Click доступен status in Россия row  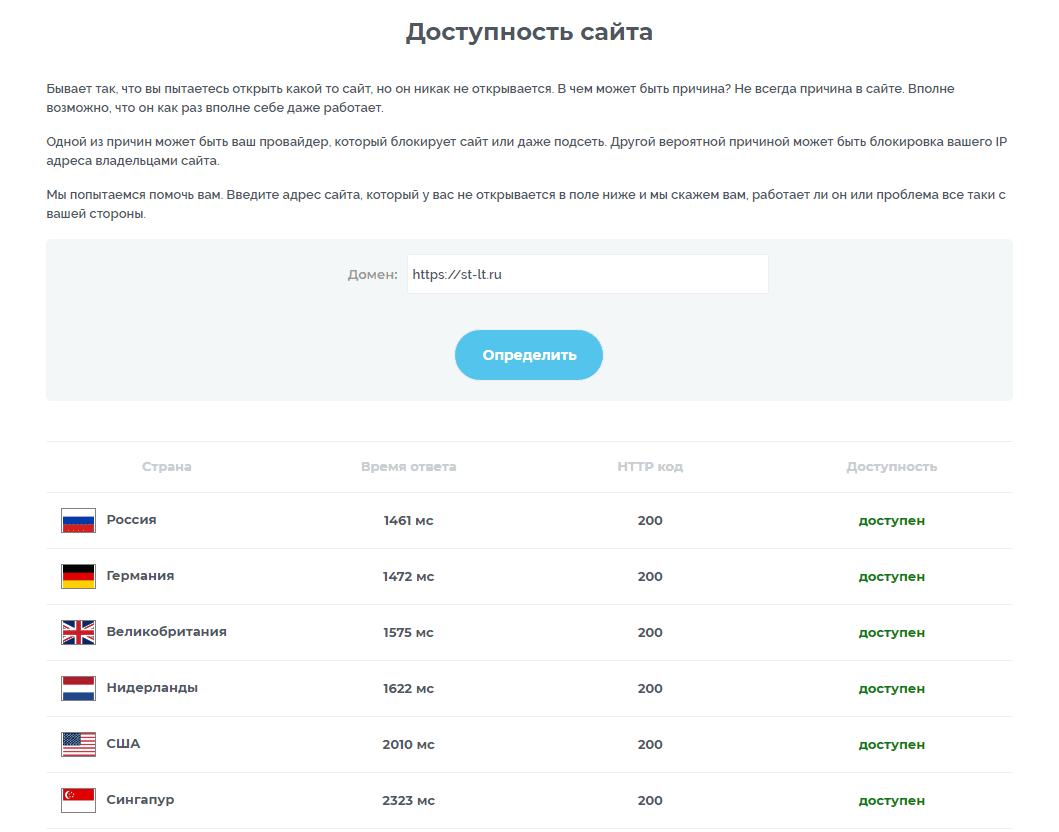(892, 521)
